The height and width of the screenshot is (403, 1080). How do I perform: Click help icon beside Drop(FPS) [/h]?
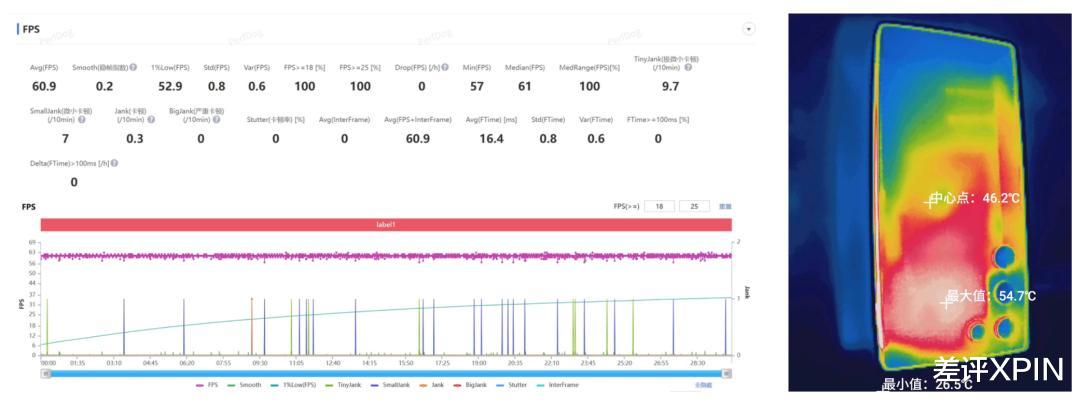445,68
